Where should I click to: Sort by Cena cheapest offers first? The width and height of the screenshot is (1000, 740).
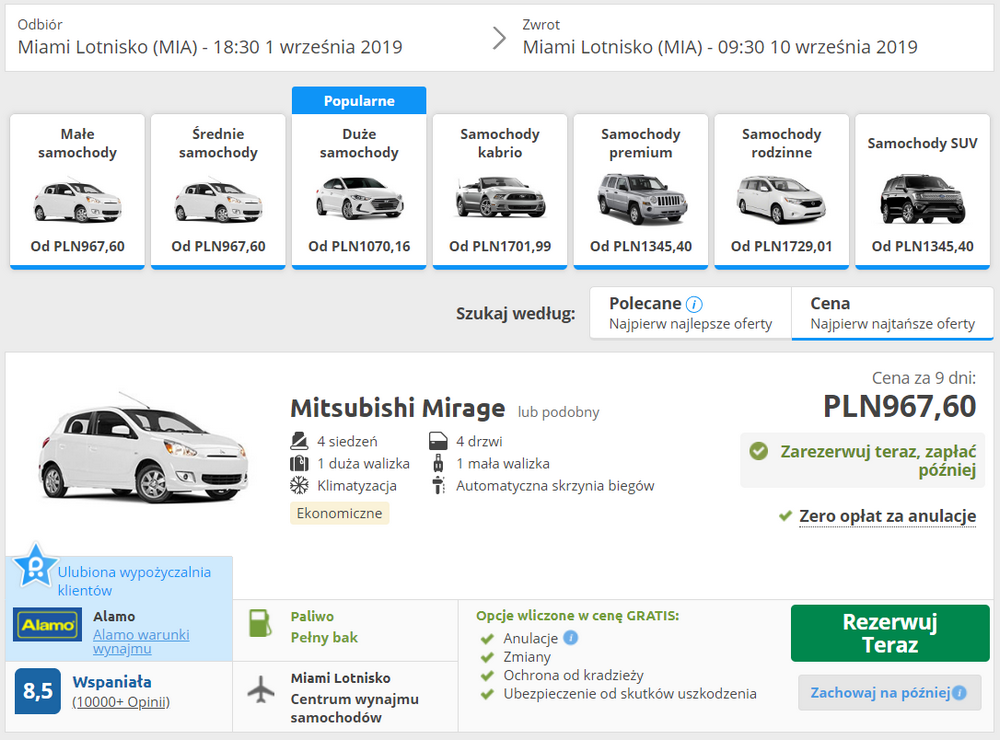[x=892, y=313]
